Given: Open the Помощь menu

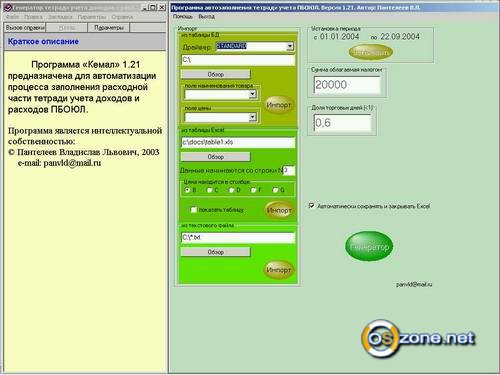Looking at the screenshot, I should (183, 16).
